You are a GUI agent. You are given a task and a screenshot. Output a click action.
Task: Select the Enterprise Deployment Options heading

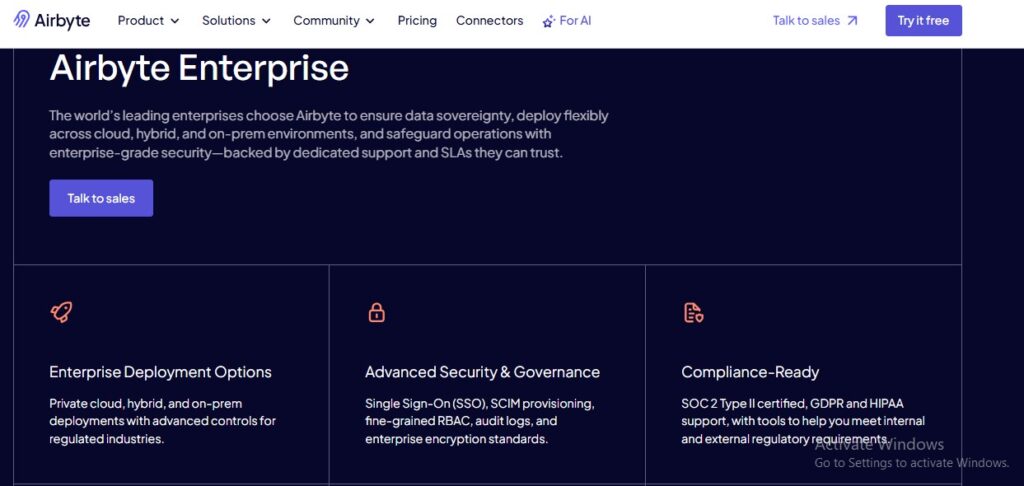point(160,372)
